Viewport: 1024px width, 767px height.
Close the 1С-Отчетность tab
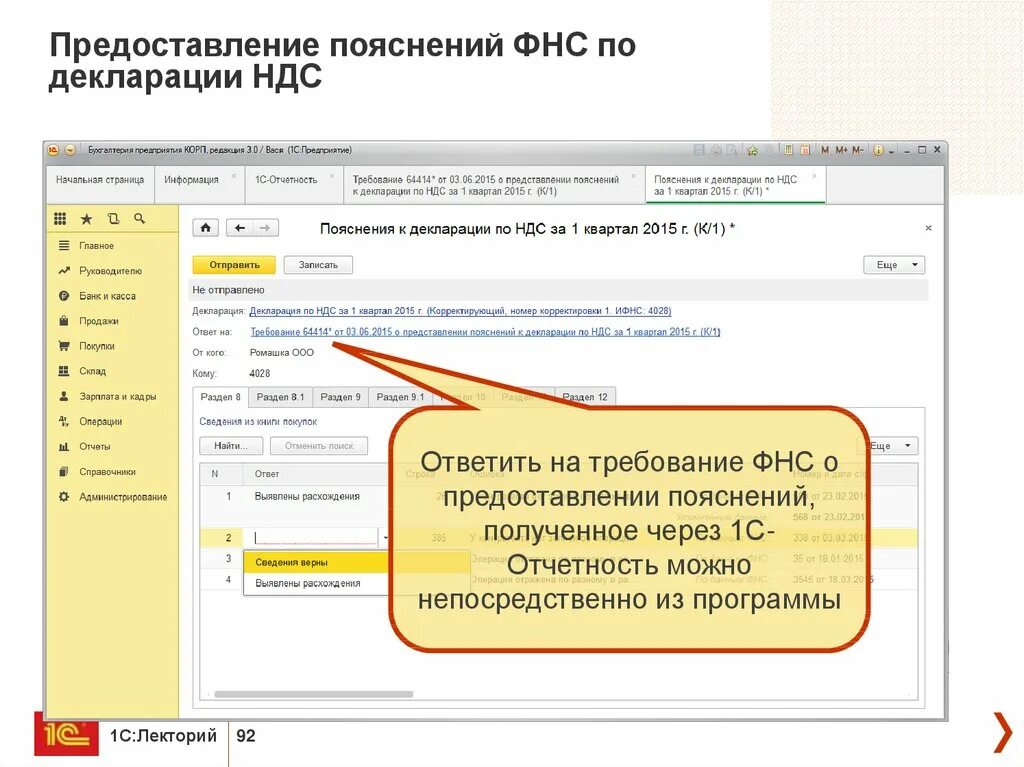(332, 176)
